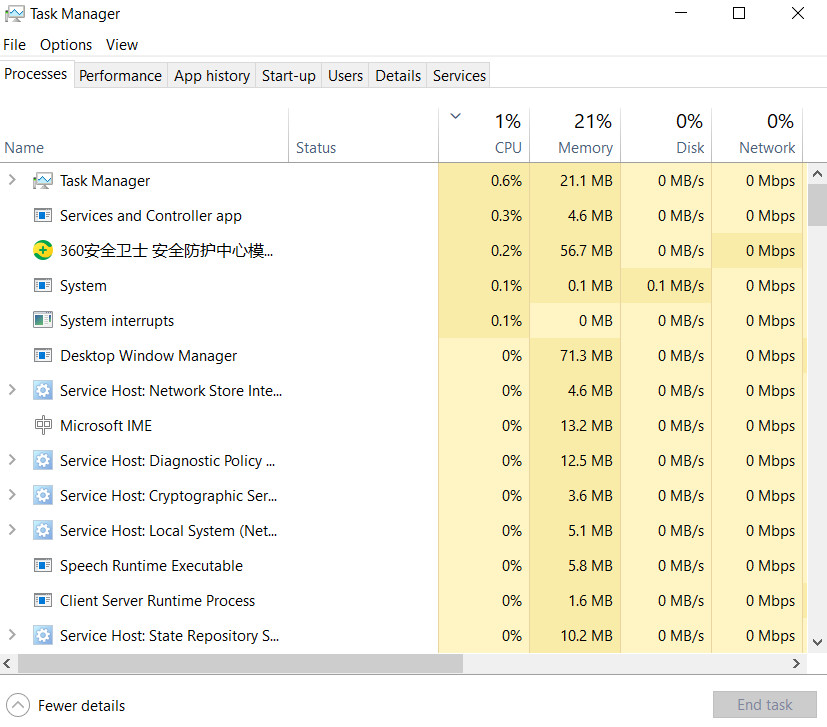Select the Speech Runtime Executable name

click(x=151, y=566)
